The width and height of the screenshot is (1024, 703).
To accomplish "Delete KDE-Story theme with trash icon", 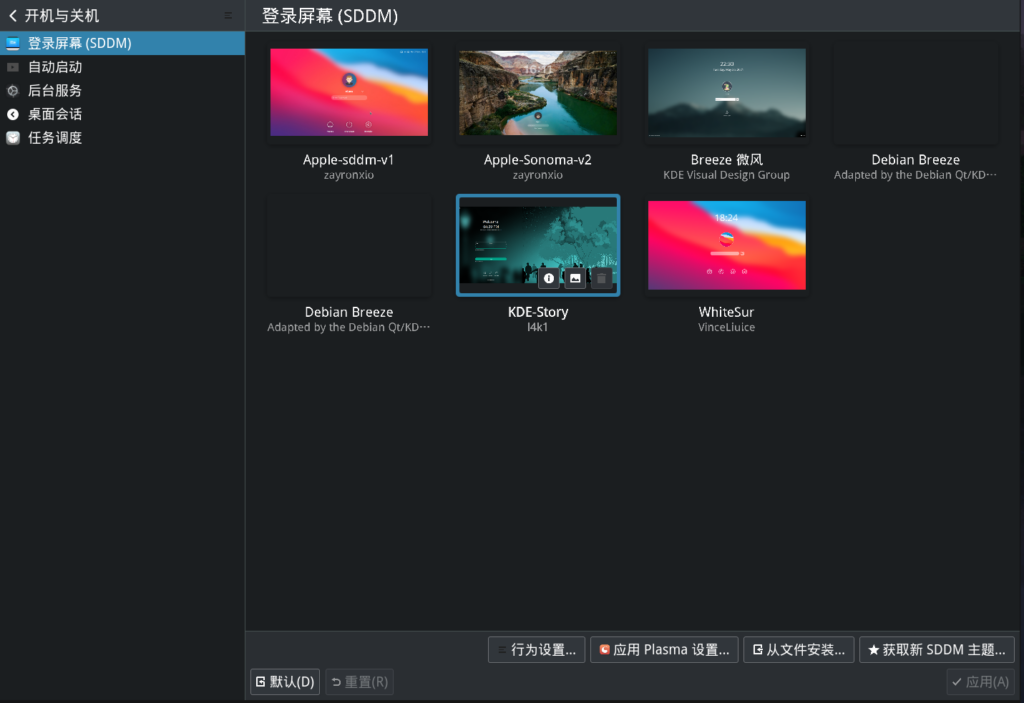I will pyautogui.click(x=601, y=278).
